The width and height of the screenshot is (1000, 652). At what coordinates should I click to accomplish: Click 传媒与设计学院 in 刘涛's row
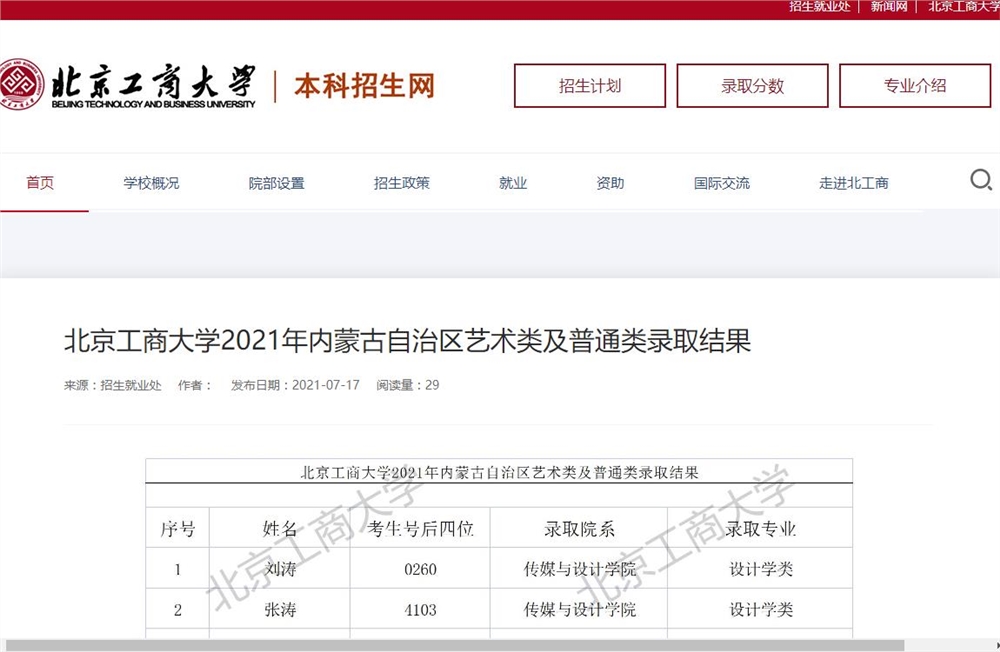pyautogui.click(x=580, y=569)
